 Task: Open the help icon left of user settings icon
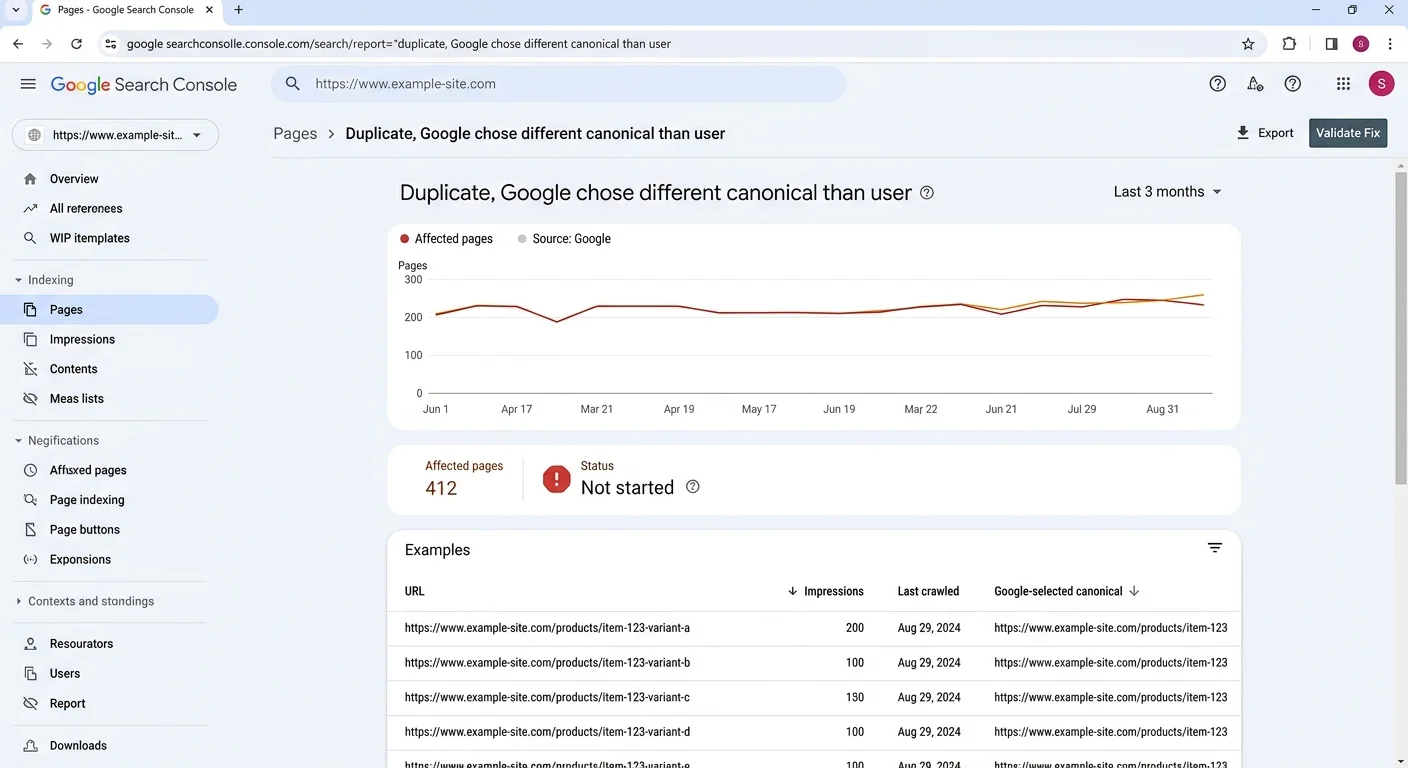coord(1217,84)
